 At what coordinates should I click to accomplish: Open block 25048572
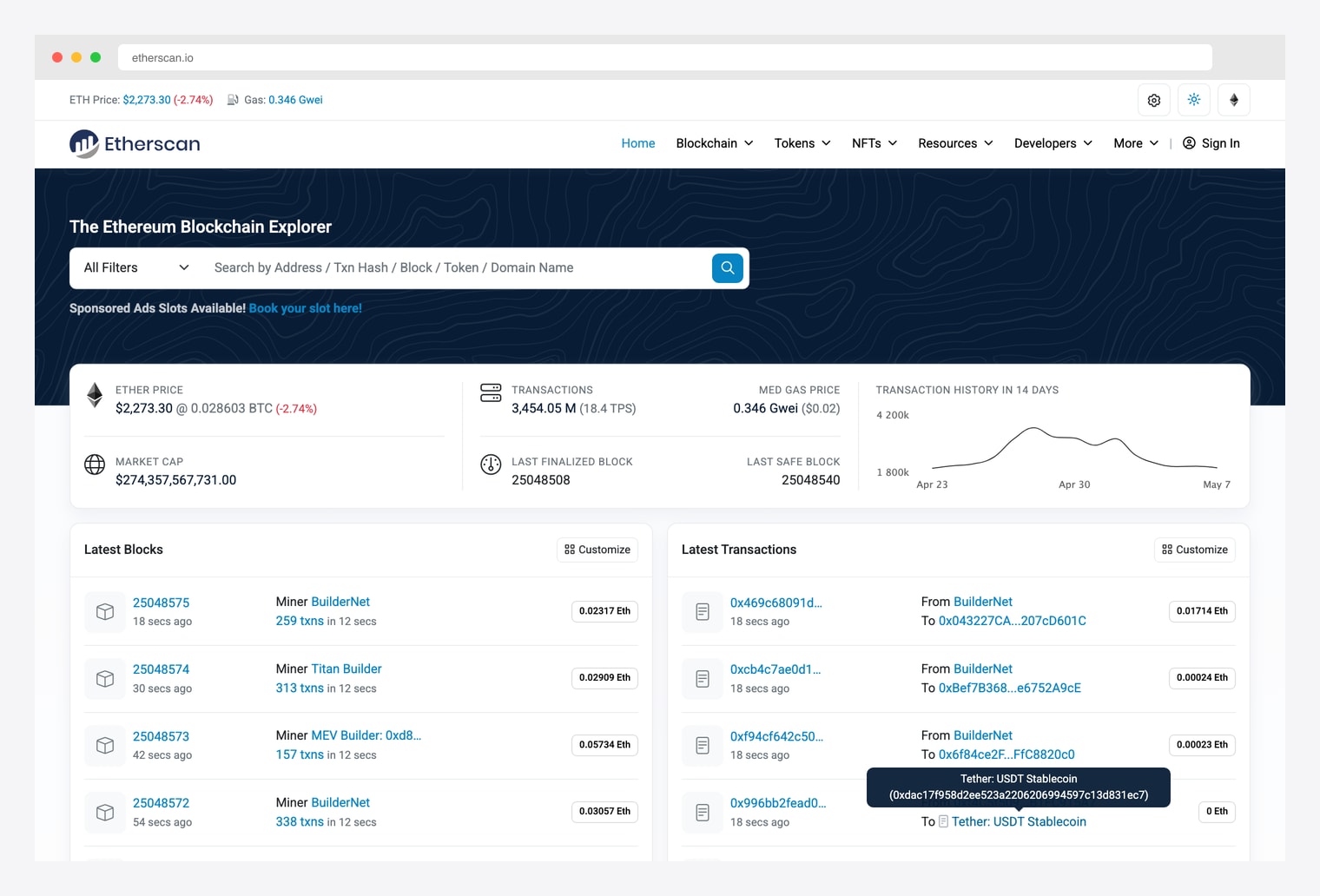[162, 803]
